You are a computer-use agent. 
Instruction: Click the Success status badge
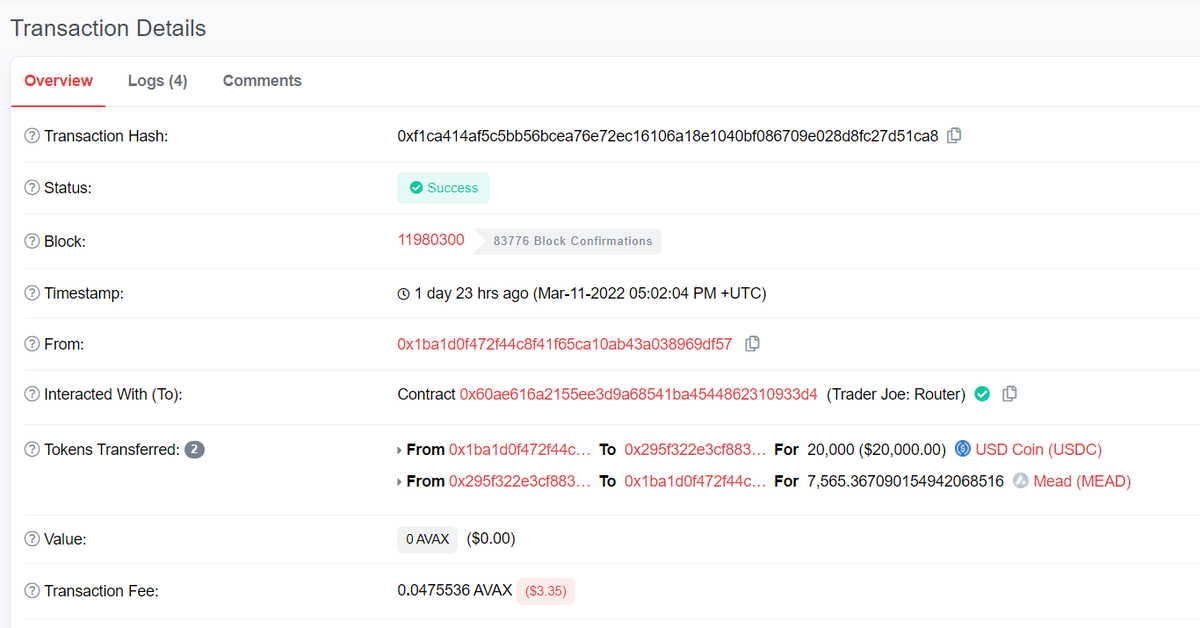tap(444, 188)
